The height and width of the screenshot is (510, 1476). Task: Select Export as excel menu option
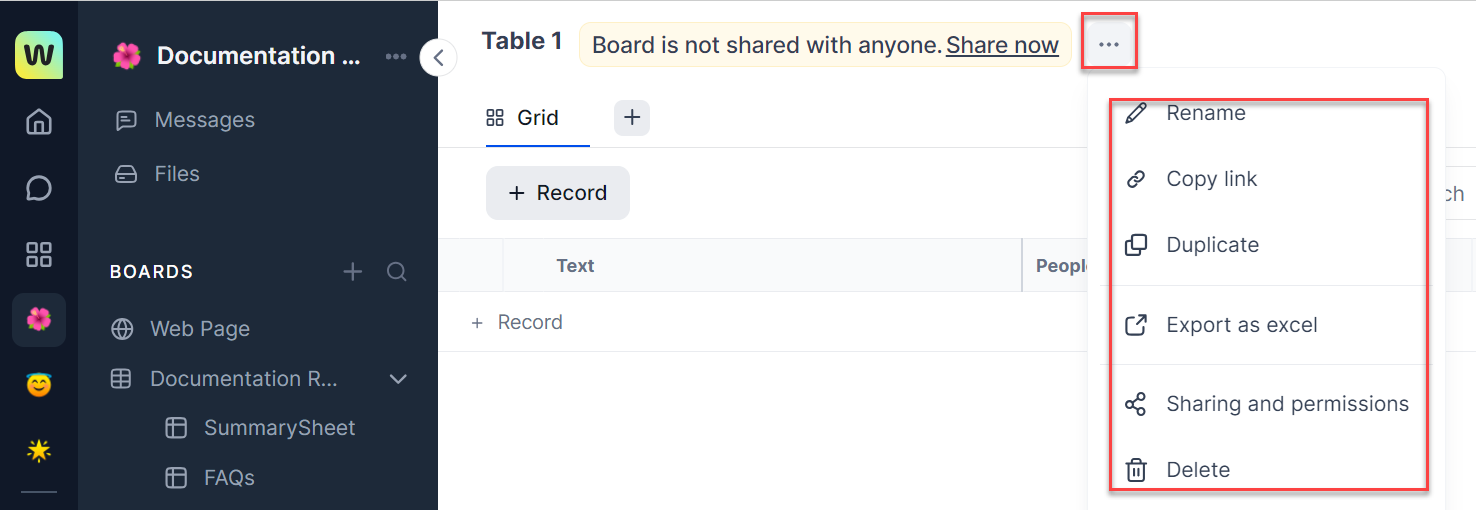pos(1241,325)
